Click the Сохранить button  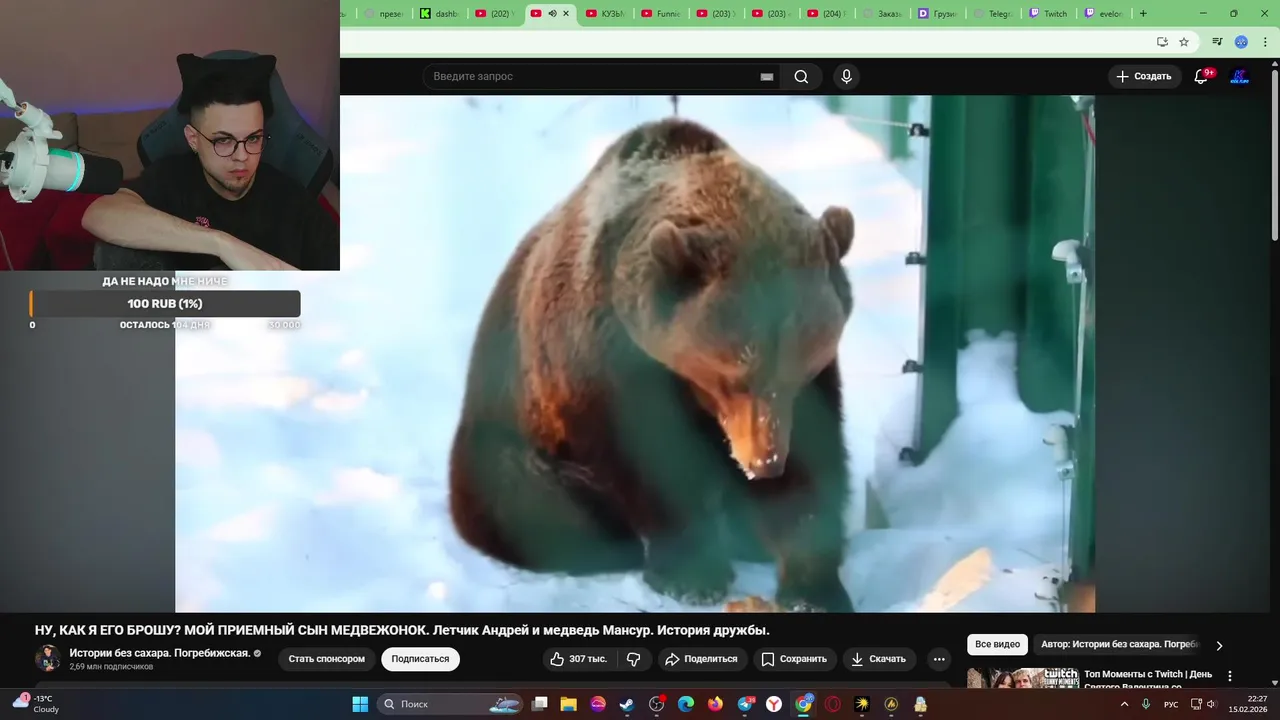pyautogui.click(x=794, y=659)
